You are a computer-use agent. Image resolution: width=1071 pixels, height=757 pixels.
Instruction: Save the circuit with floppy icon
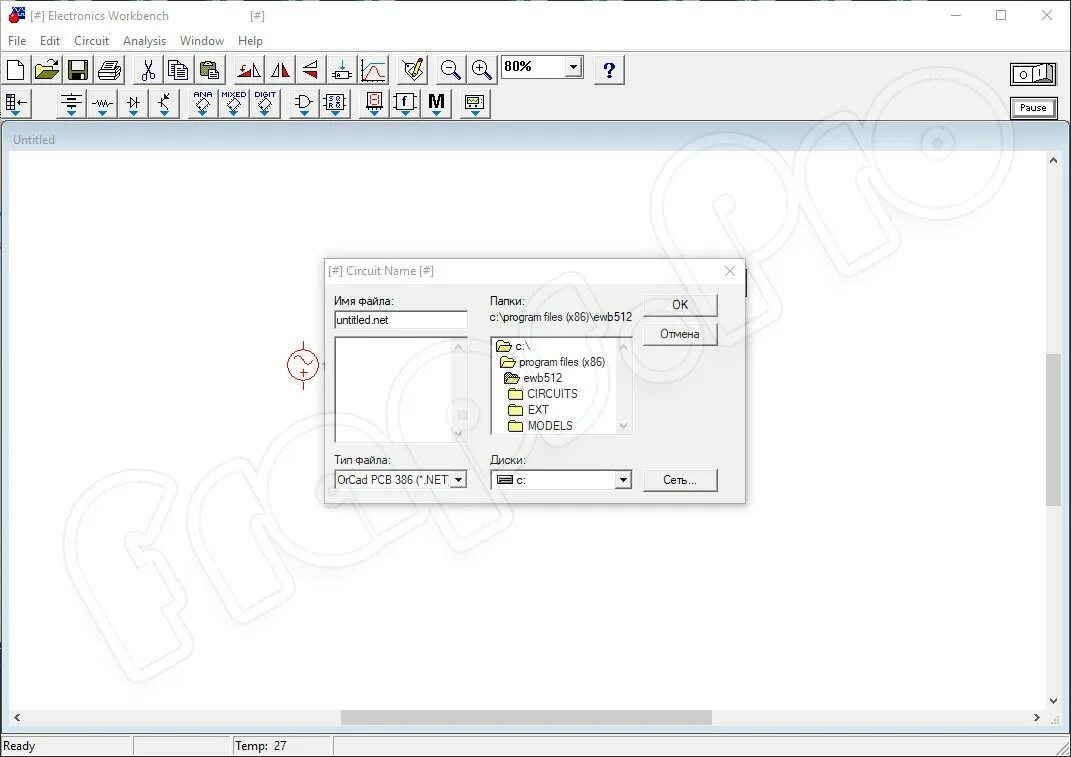pos(78,70)
